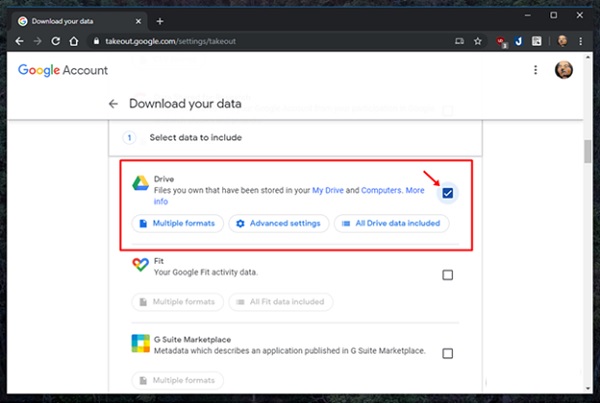Select the Download your data tab

(x=80, y=21)
